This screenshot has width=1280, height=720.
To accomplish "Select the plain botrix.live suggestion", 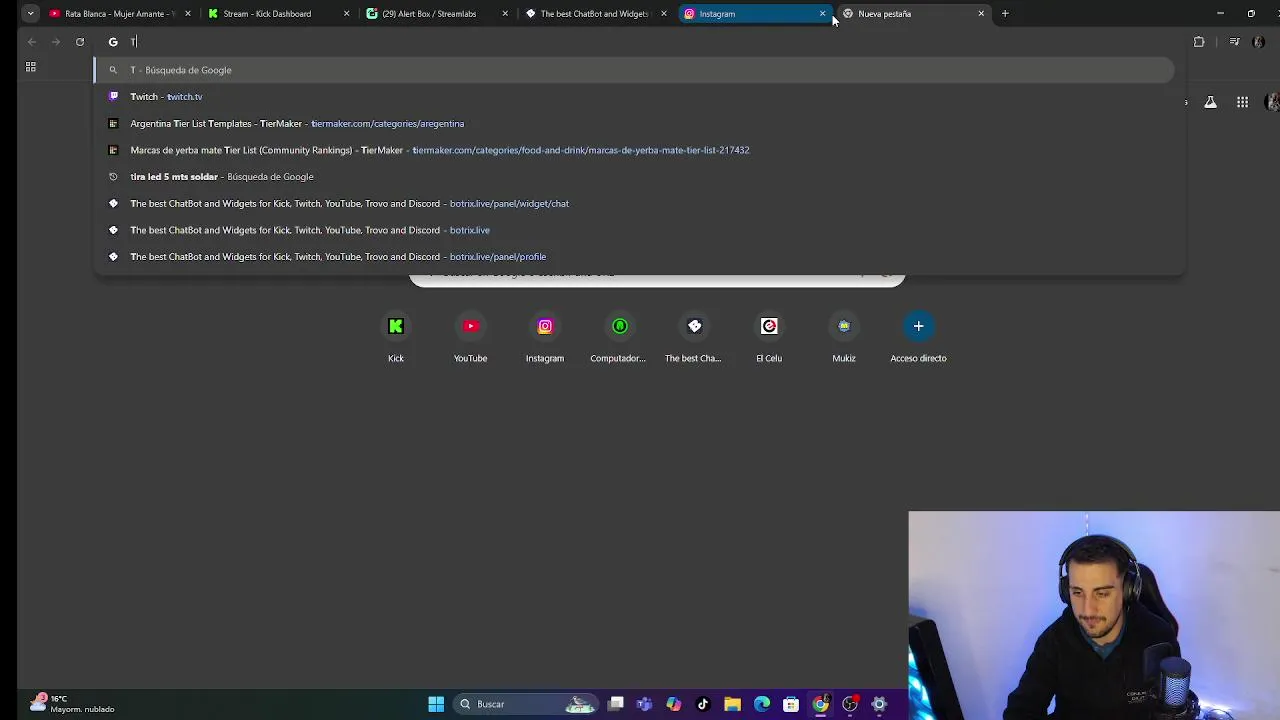I will pyautogui.click(x=634, y=230).
